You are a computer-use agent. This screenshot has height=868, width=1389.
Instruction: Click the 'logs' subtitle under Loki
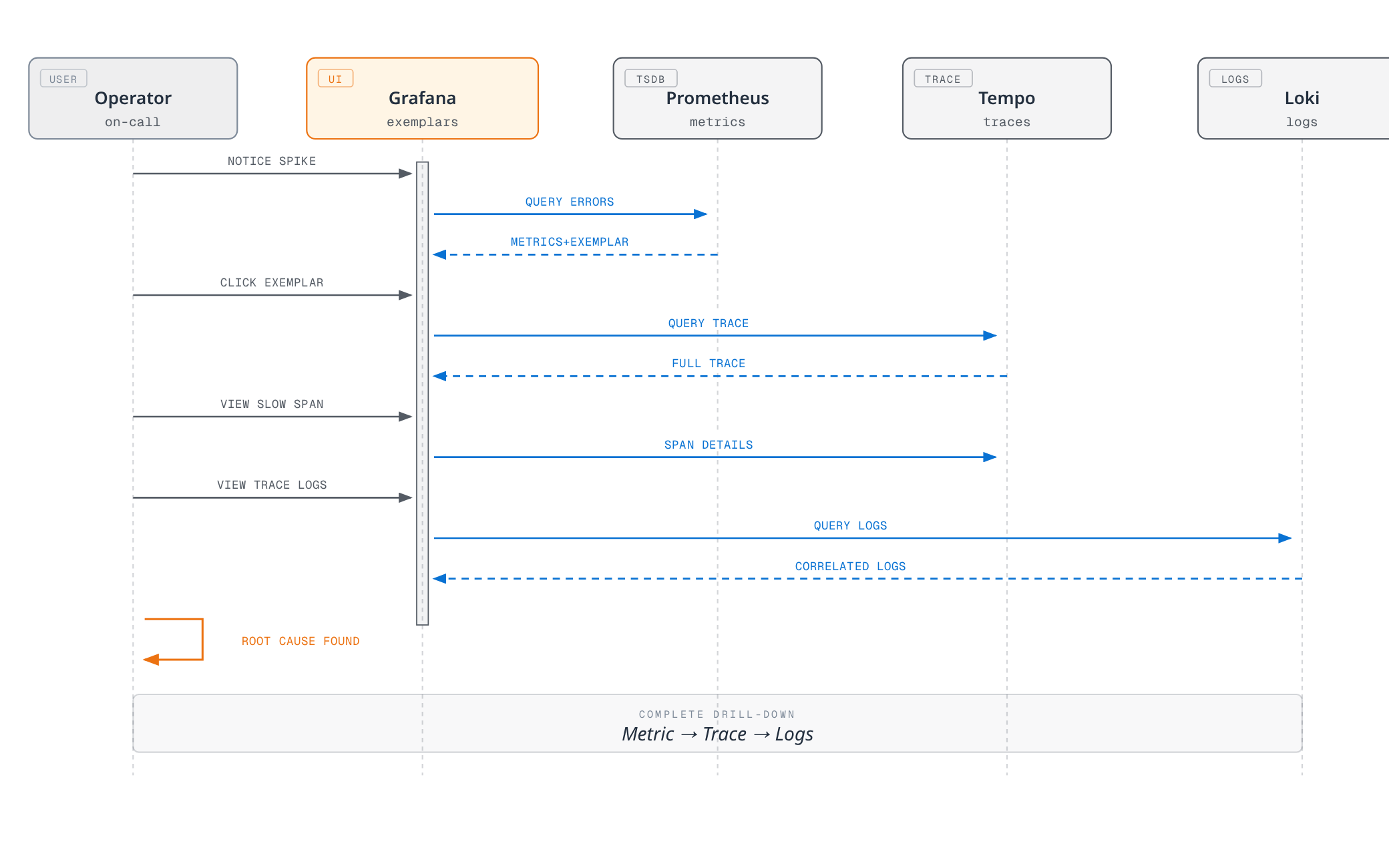pyautogui.click(x=1302, y=122)
